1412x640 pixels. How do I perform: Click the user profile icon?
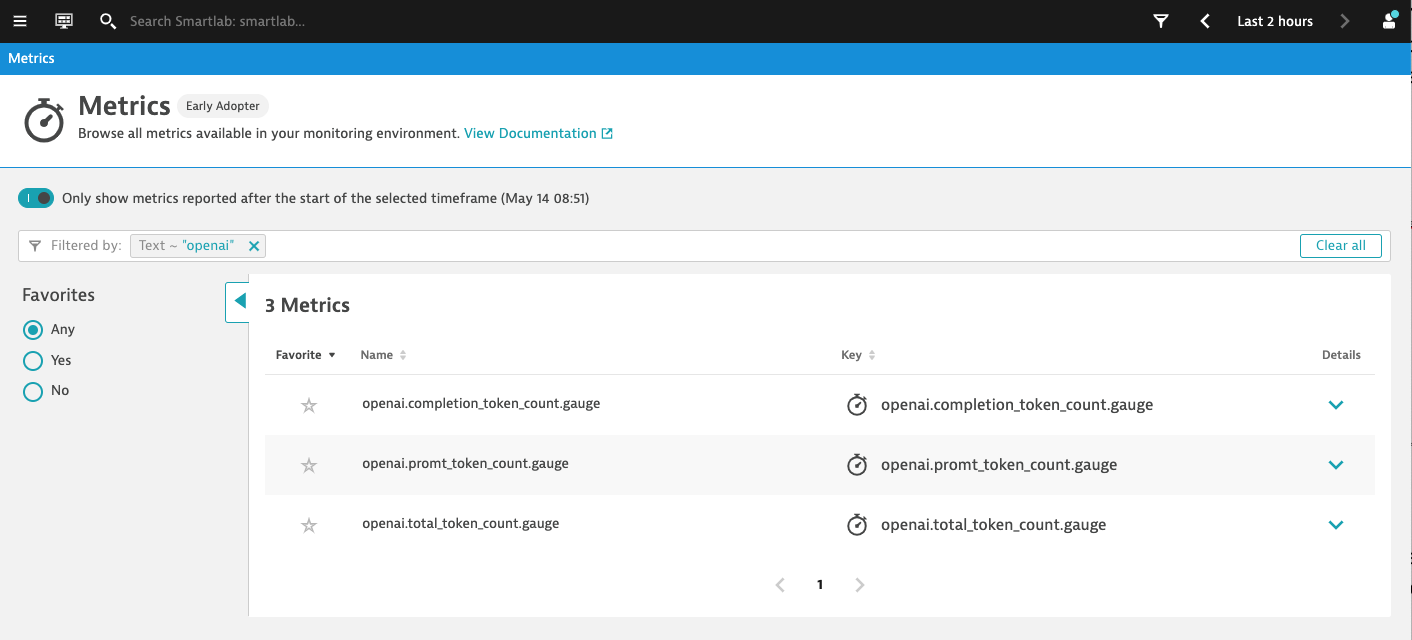tap(1389, 20)
